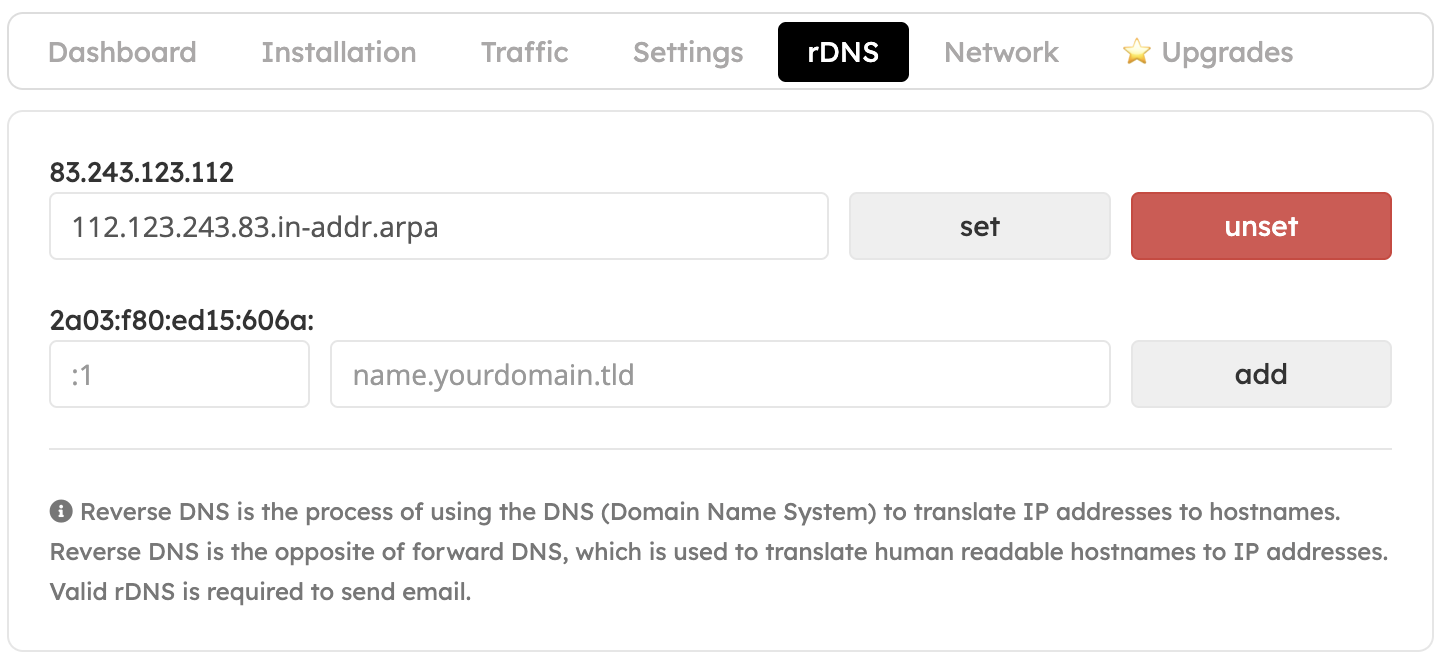Image resolution: width=1444 pixels, height=666 pixels.
Task: Click the name.yourdomain.tld placeholder field
Action: (x=719, y=374)
